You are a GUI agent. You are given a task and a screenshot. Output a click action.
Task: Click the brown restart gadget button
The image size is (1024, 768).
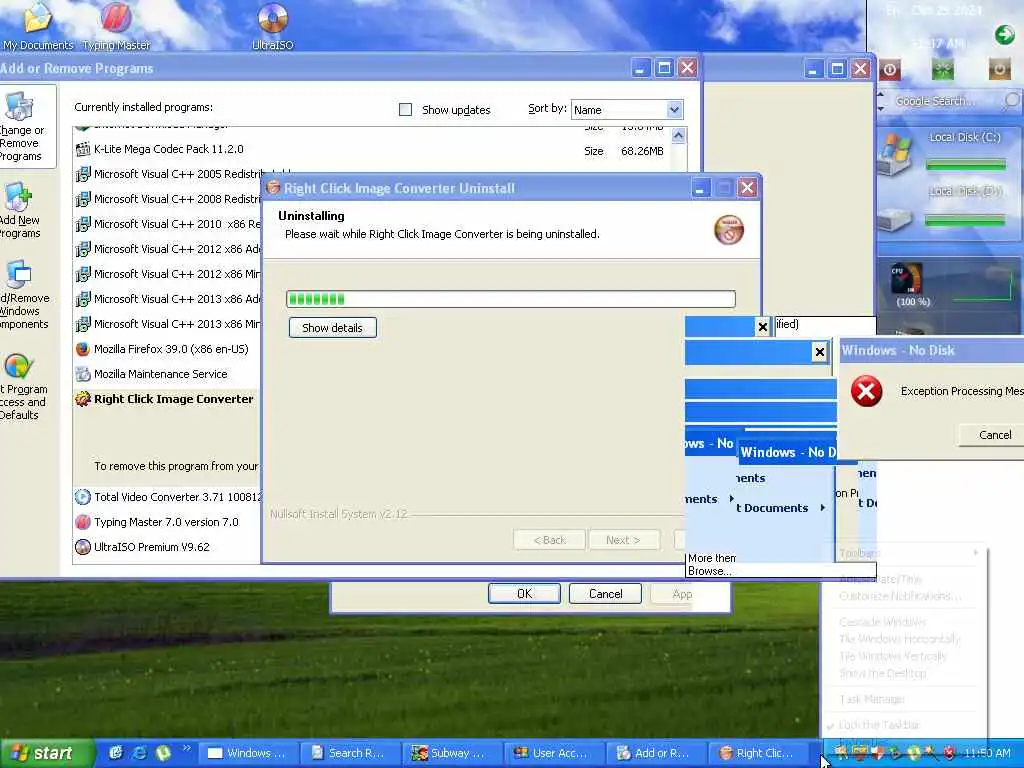pyautogui.click(x=999, y=69)
